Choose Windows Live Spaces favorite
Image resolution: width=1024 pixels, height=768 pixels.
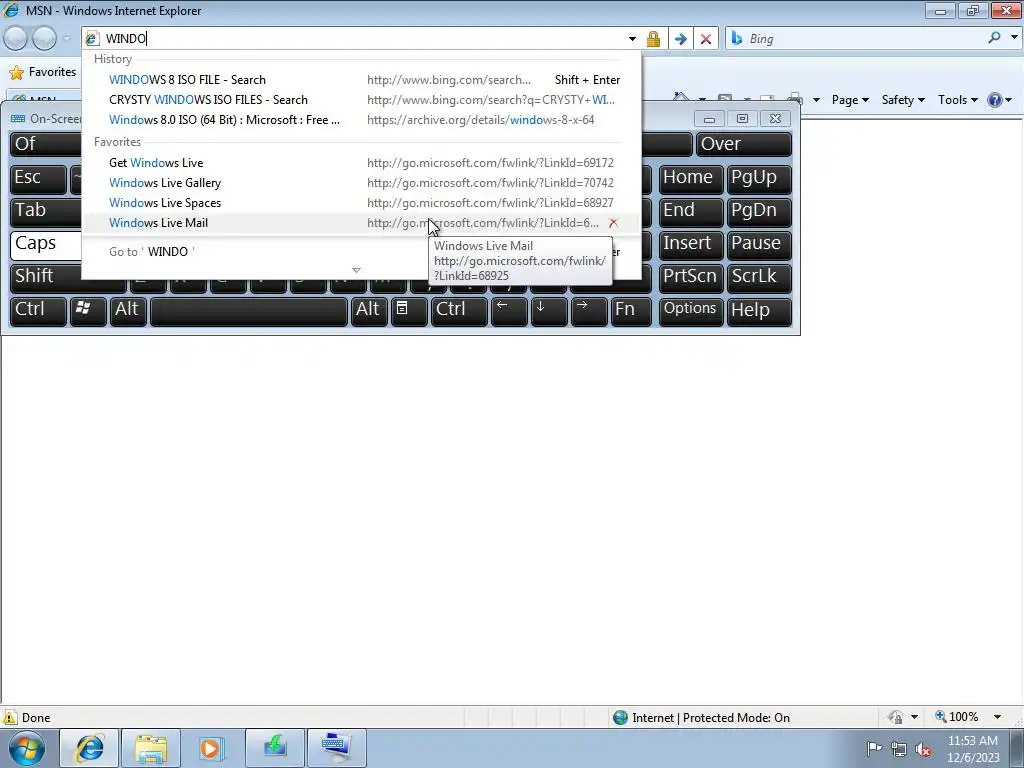coord(360,203)
